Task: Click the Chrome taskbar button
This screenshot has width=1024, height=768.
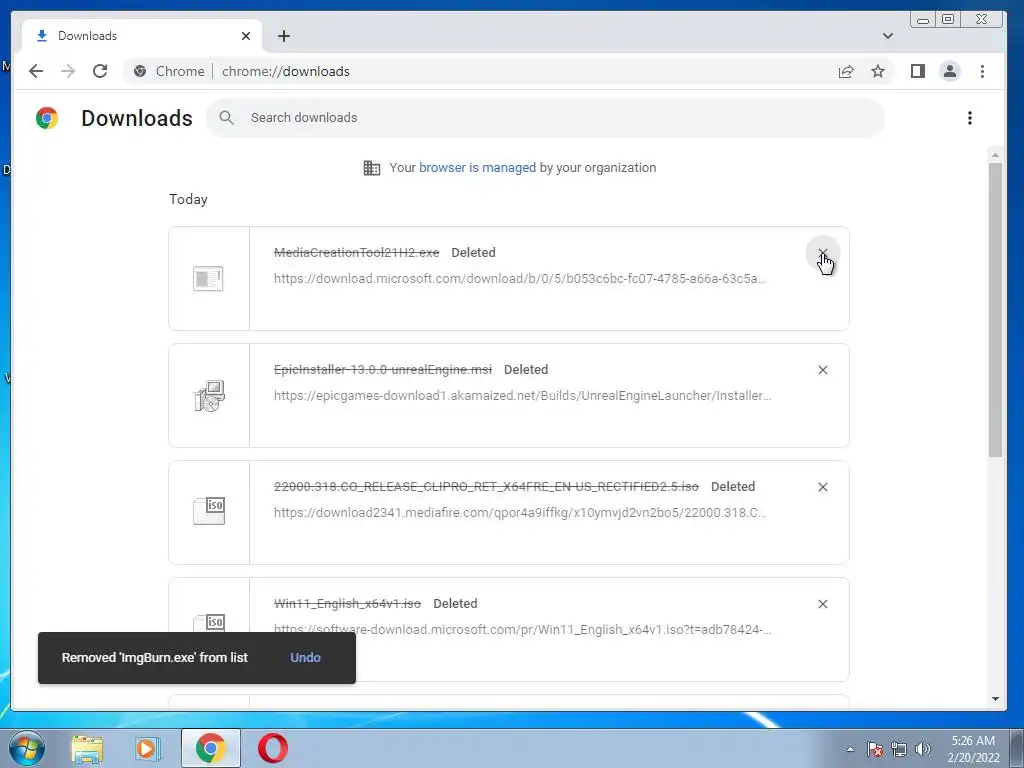Action: pos(210,748)
